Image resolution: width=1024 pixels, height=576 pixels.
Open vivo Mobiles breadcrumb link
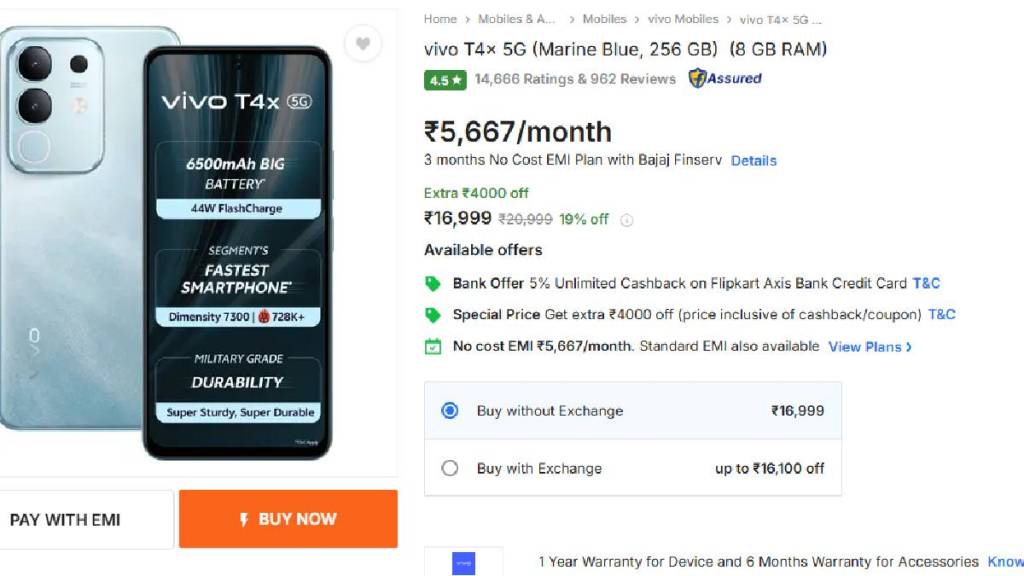point(682,19)
